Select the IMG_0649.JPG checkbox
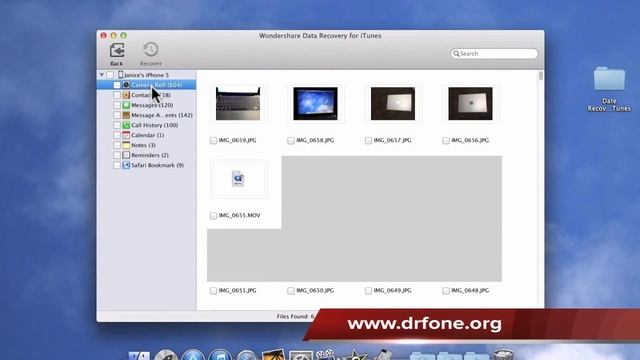Viewport: 640px width, 360px height. 368,291
